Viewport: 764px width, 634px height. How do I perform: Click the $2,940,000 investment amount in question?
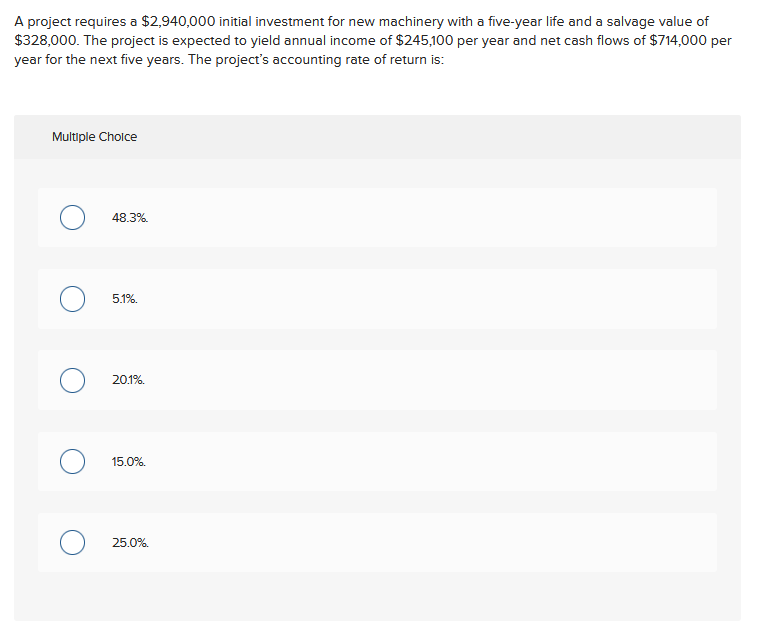point(178,22)
